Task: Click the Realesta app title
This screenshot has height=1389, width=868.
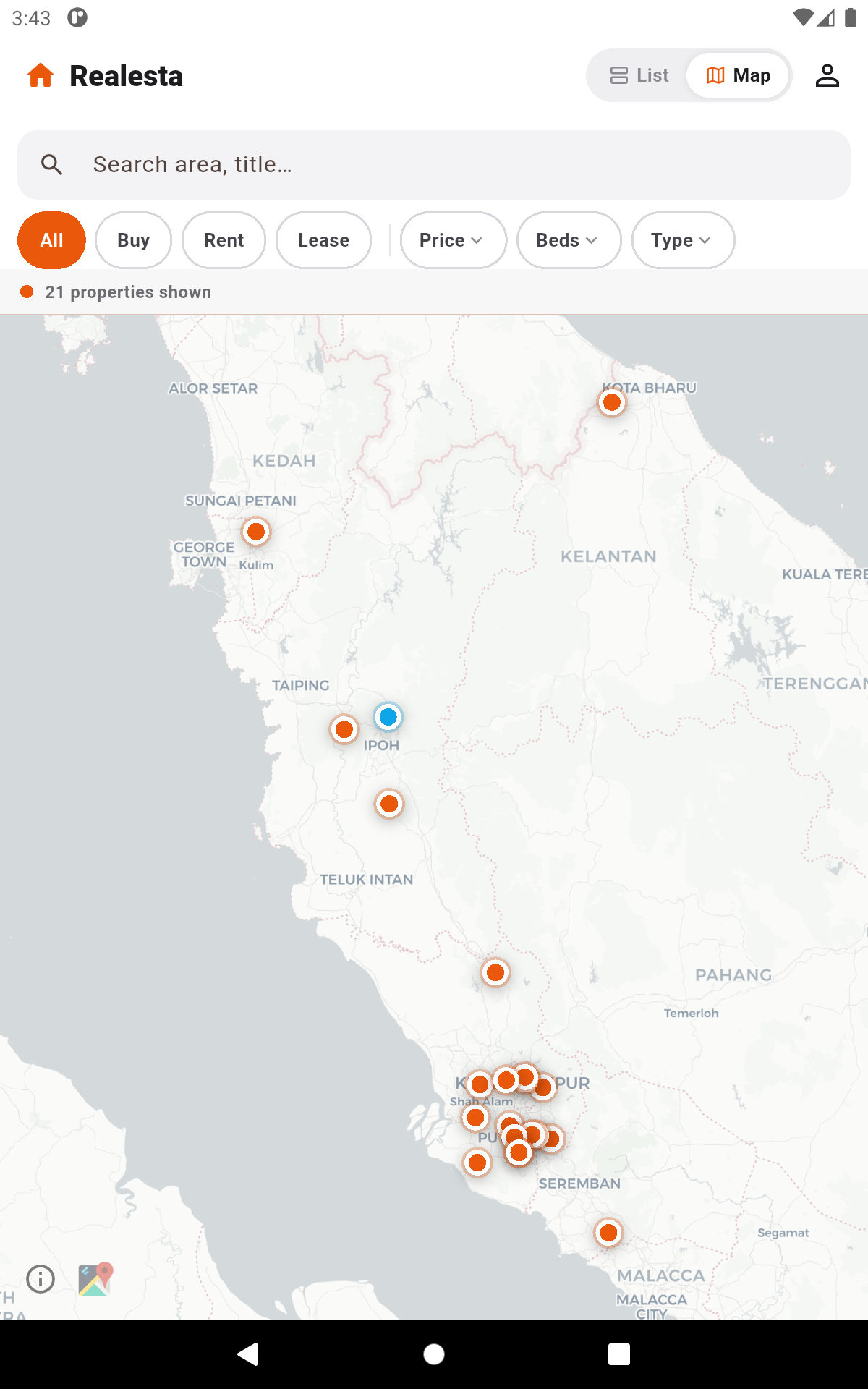Action: [126, 76]
